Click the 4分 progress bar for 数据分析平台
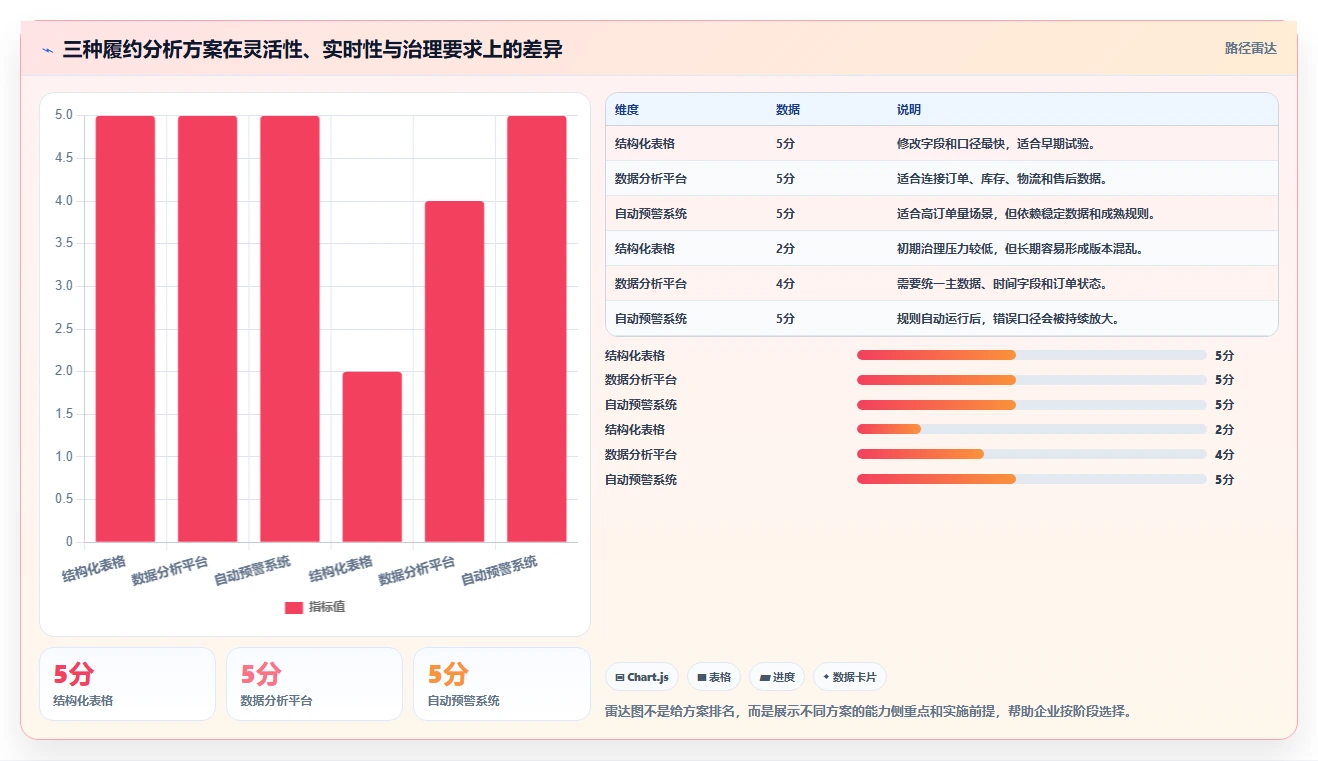The width and height of the screenshot is (1318, 761). click(x=1032, y=455)
